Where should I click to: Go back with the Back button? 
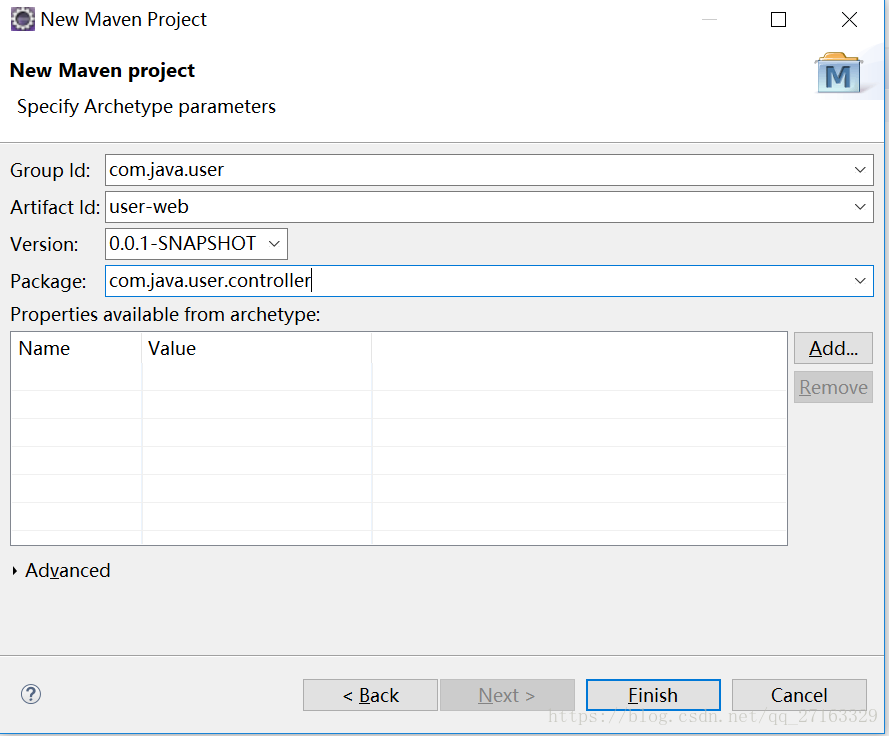point(370,695)
